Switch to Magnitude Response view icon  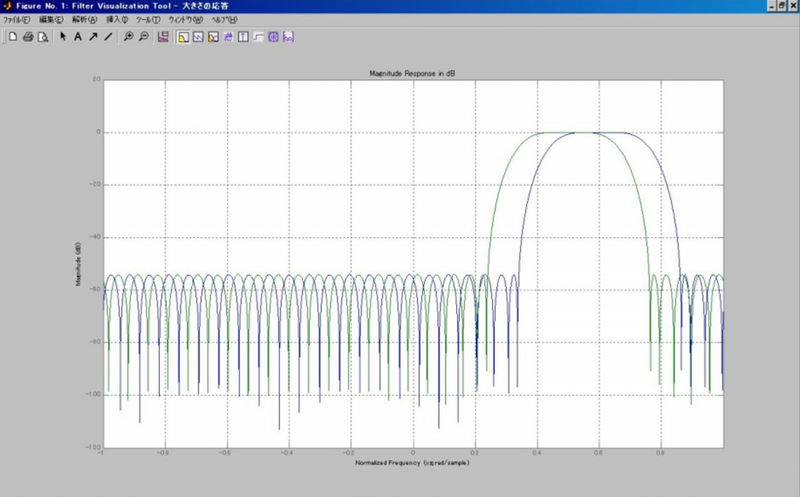tap(183, 37)
